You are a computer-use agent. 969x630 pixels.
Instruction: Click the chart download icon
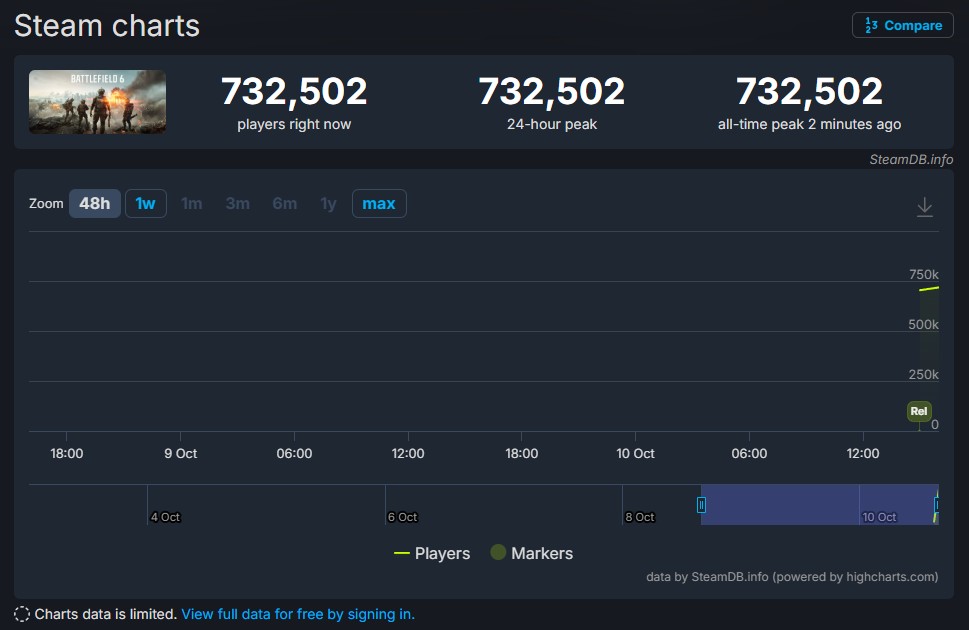(x=925, y=207)
